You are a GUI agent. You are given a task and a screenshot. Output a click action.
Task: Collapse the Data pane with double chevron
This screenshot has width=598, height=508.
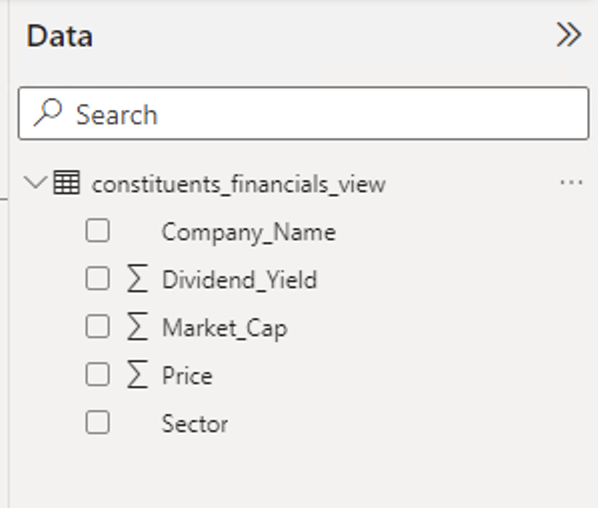(569, 35)
